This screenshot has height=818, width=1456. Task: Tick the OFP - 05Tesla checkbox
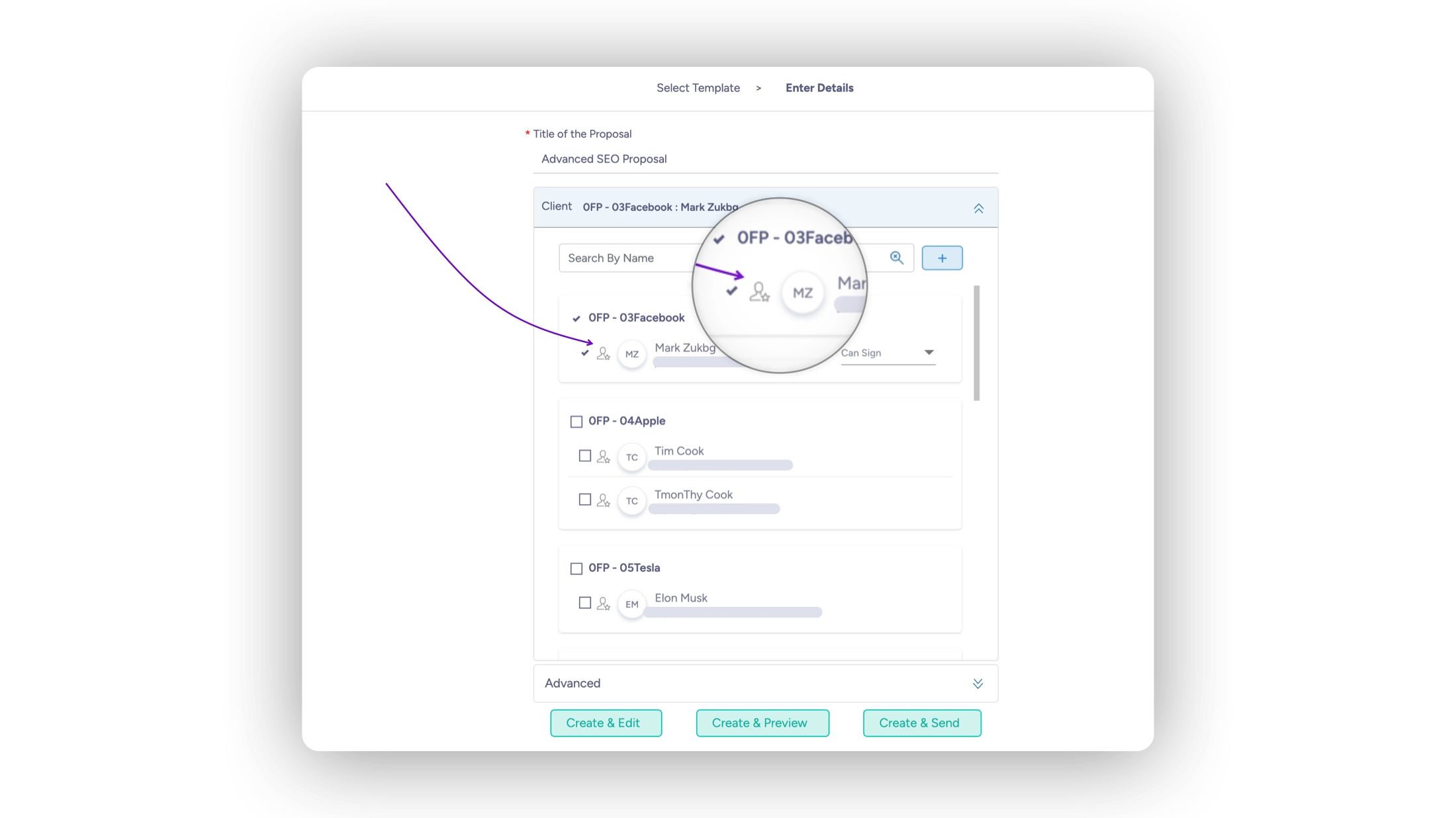coord(576,568)
